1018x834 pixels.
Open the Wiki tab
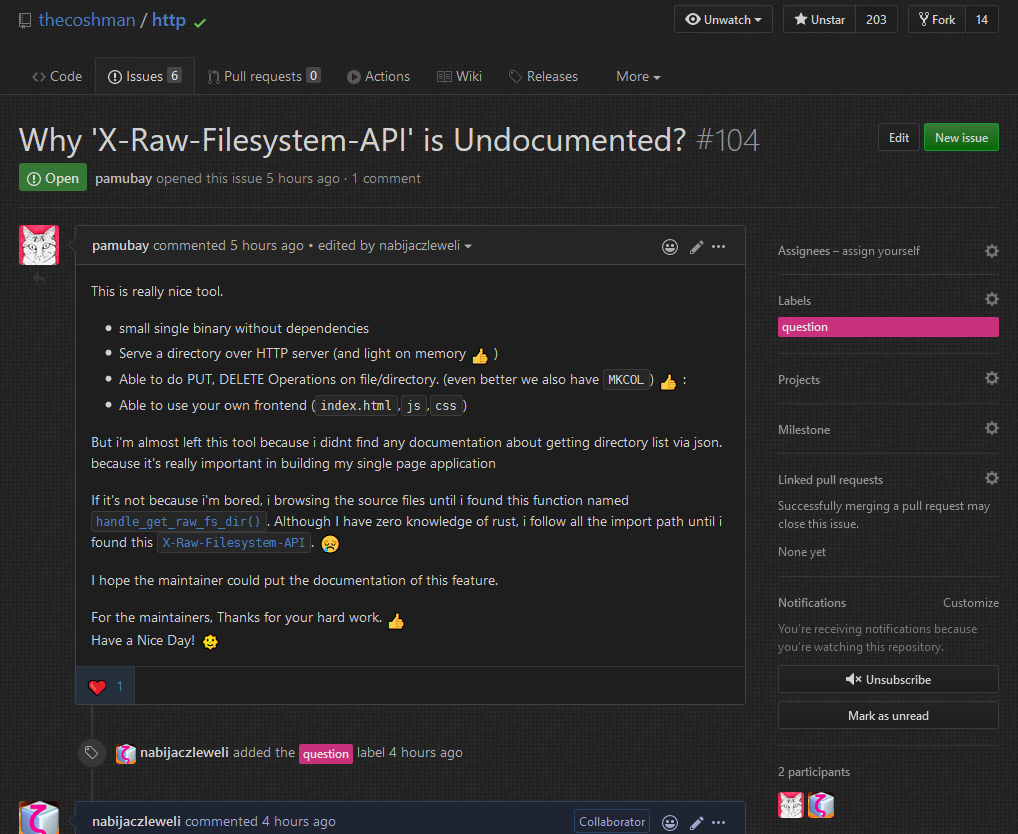(459, 76)
